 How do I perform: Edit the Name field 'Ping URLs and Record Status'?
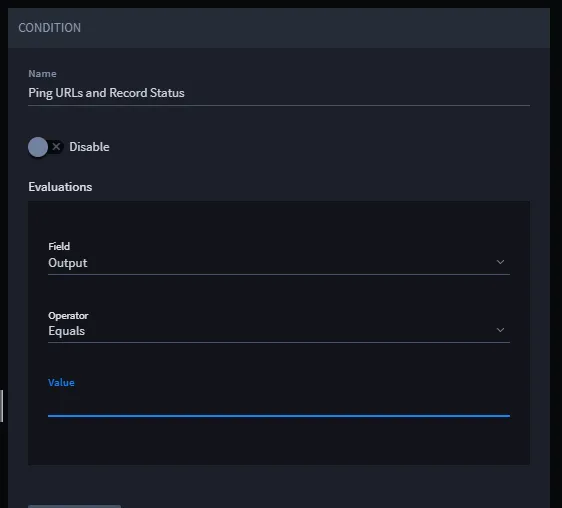pyautogui.click(x=279, y=93)
